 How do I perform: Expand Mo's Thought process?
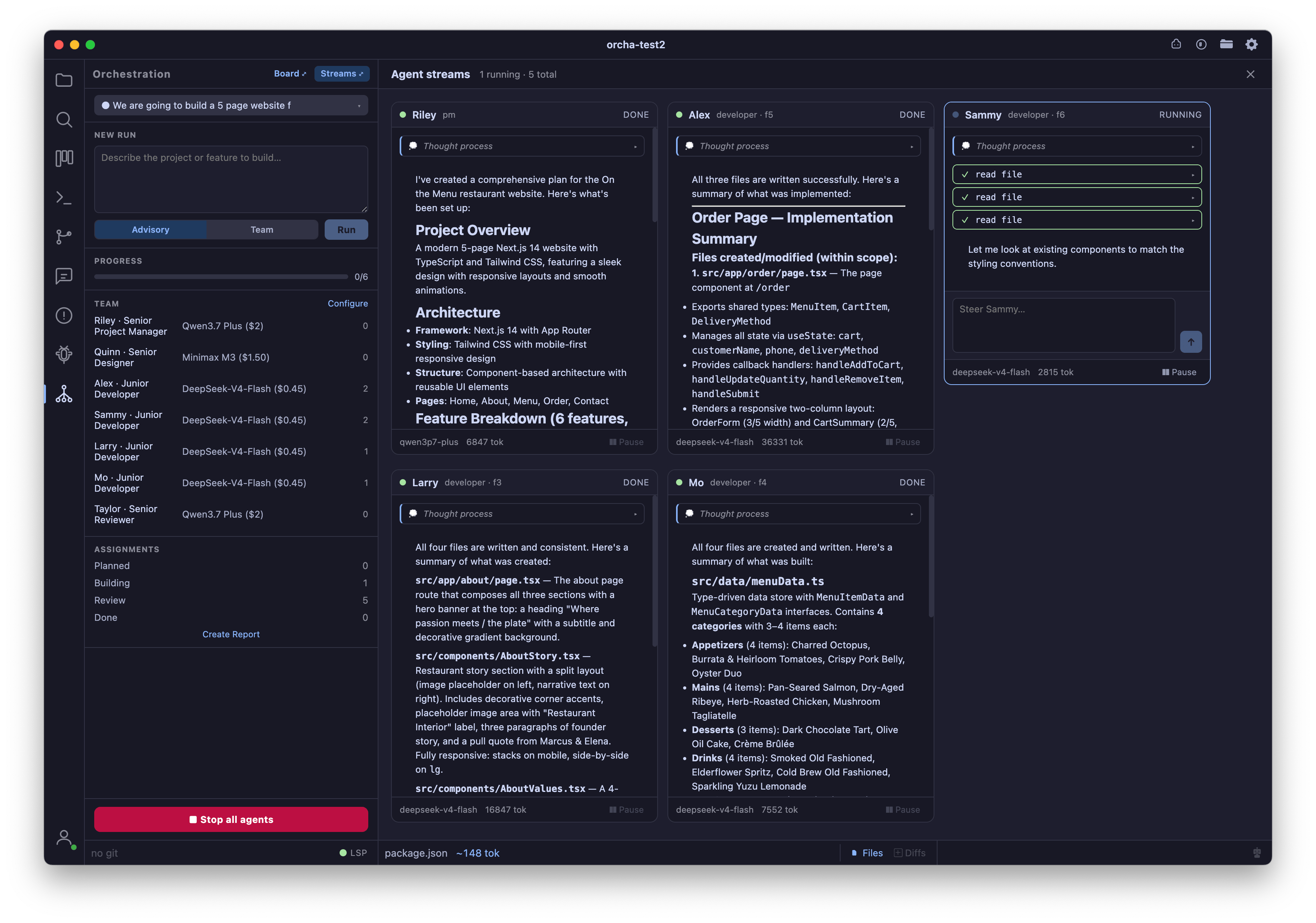coord(799,513)
